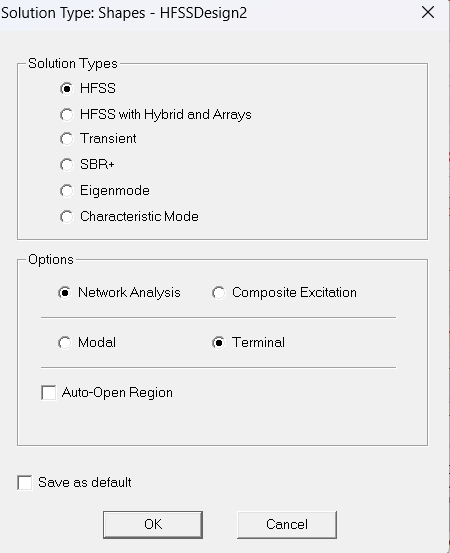Image resolution: width=450 pixels, height=553 pixels.
Task: Click the Options group heading
Action: coord(51,260)
